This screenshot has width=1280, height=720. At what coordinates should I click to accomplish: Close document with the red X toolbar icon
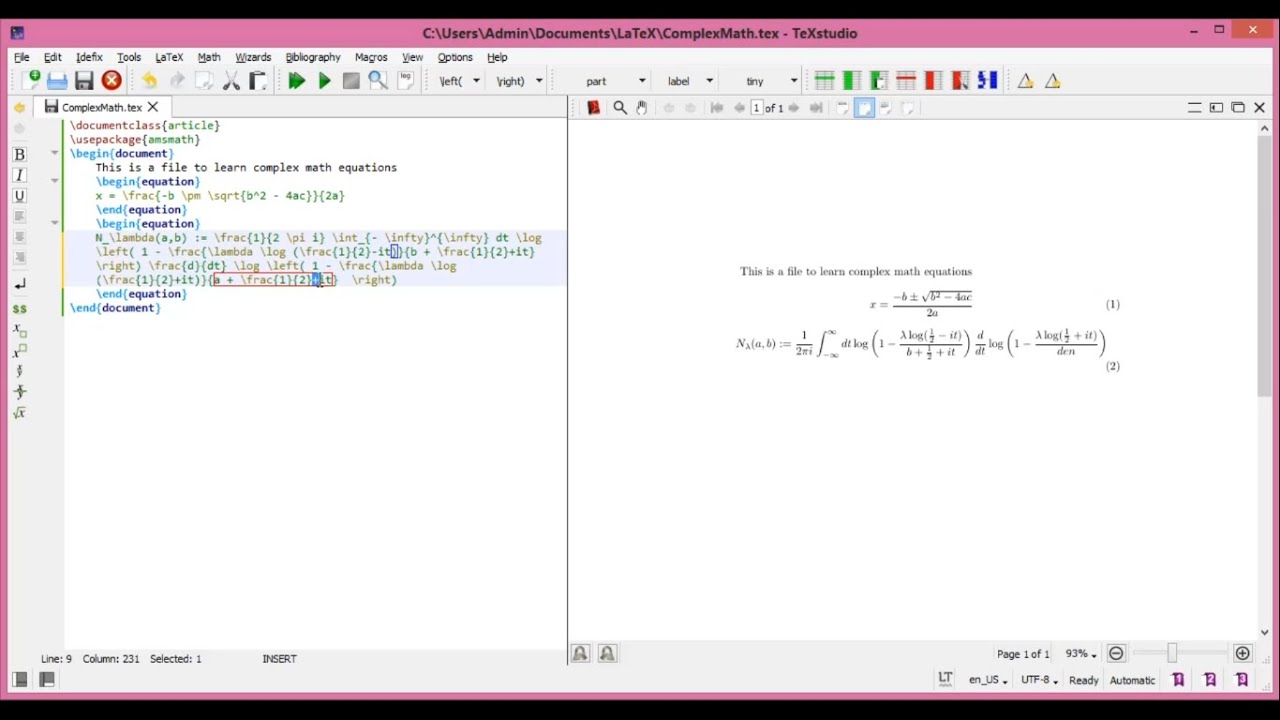click(111, 81)
